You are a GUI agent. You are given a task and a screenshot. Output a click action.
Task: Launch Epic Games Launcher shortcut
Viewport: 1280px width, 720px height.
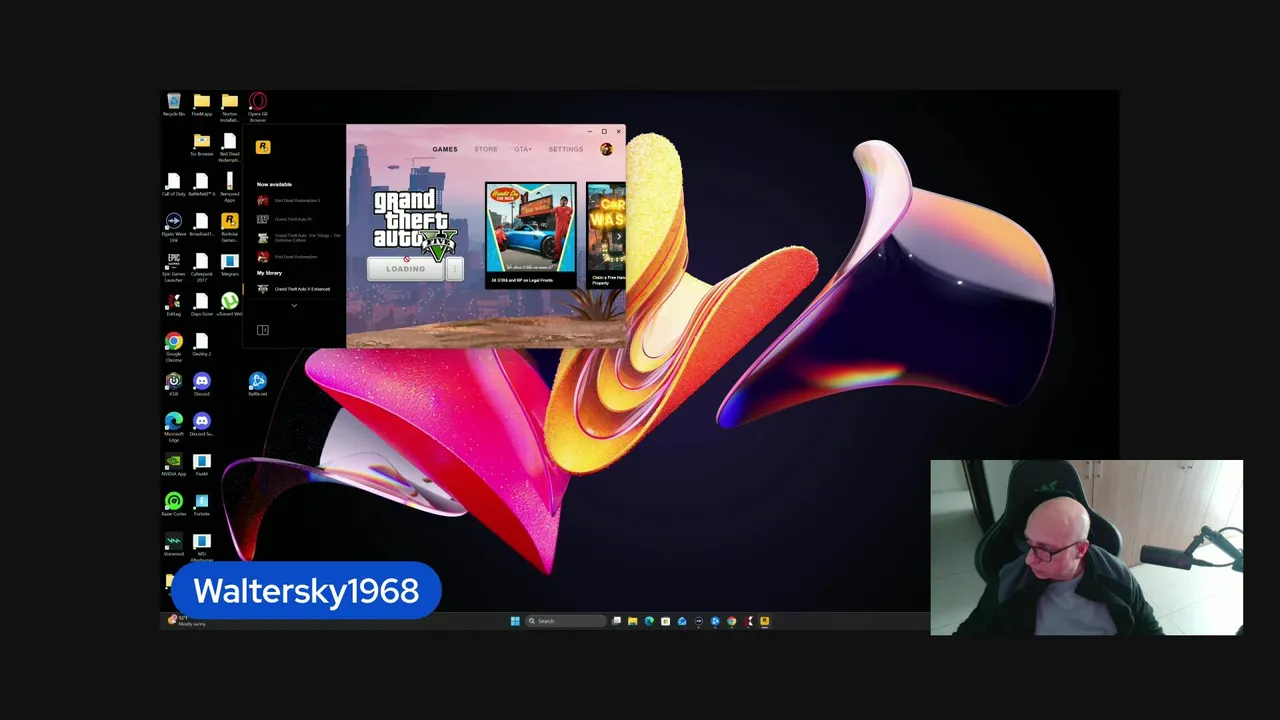point(174,267)
